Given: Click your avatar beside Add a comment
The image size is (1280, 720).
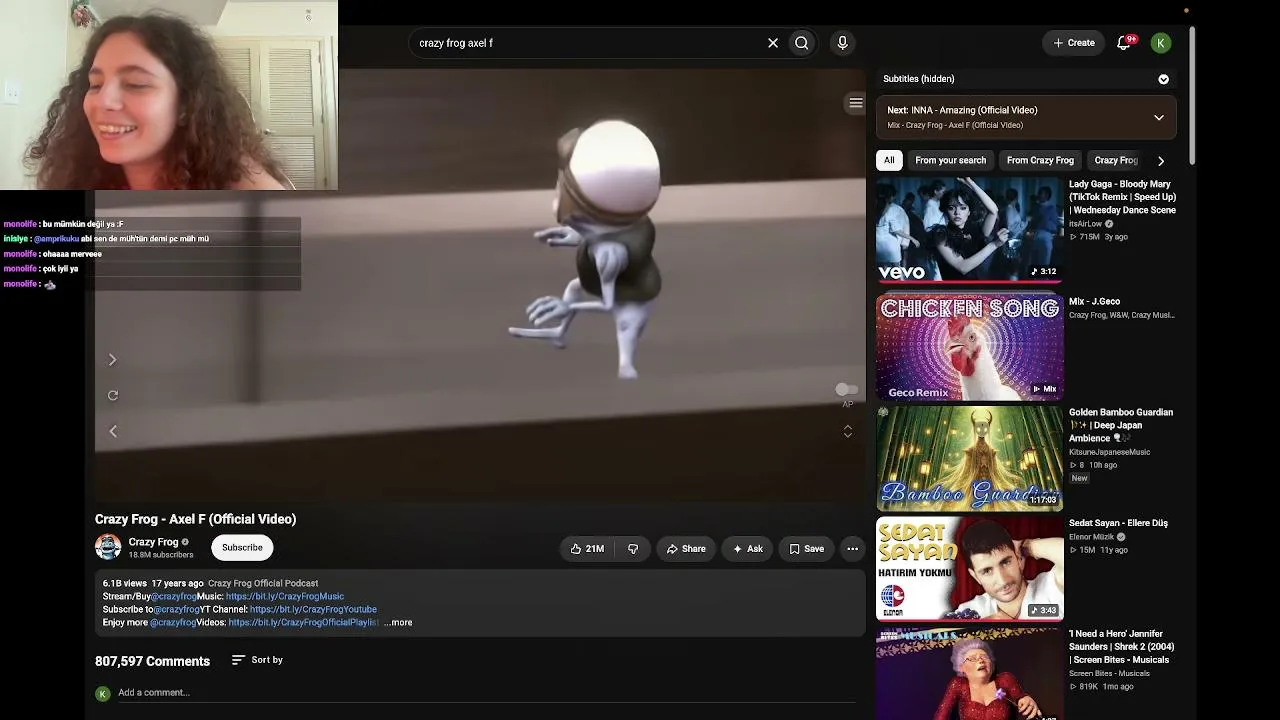Looking at the screenshot, I should click(102, 693).
